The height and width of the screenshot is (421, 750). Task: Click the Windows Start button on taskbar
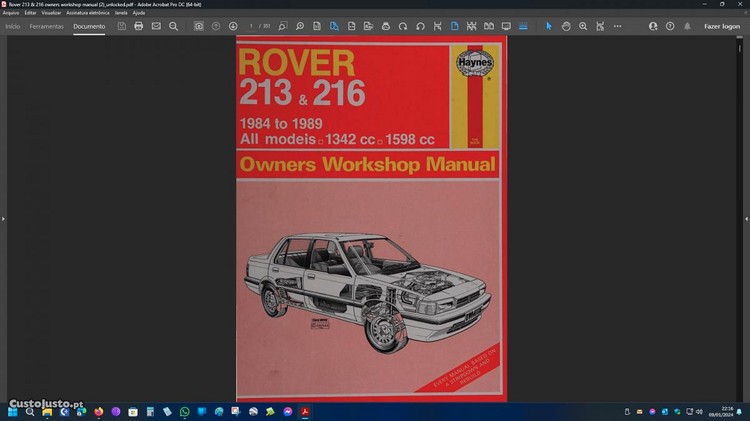coord(12,411)
